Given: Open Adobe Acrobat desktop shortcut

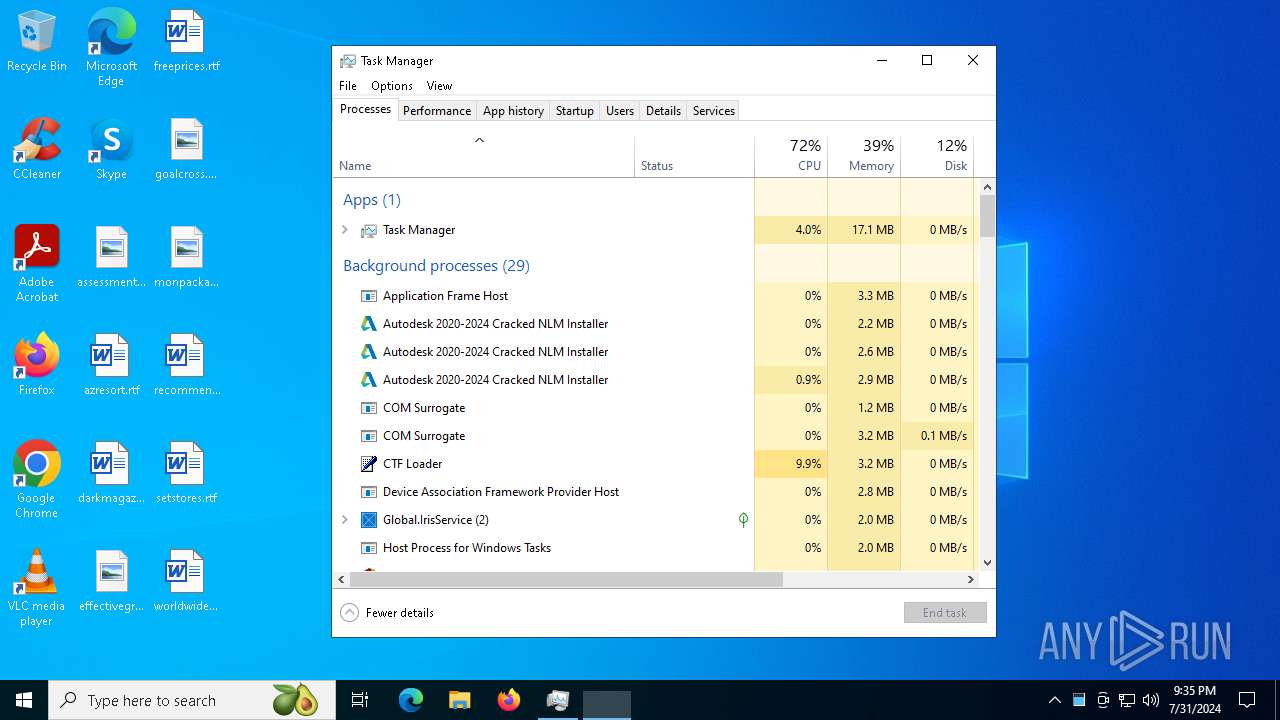Looking at the screenshot, I should click(37, 264).
